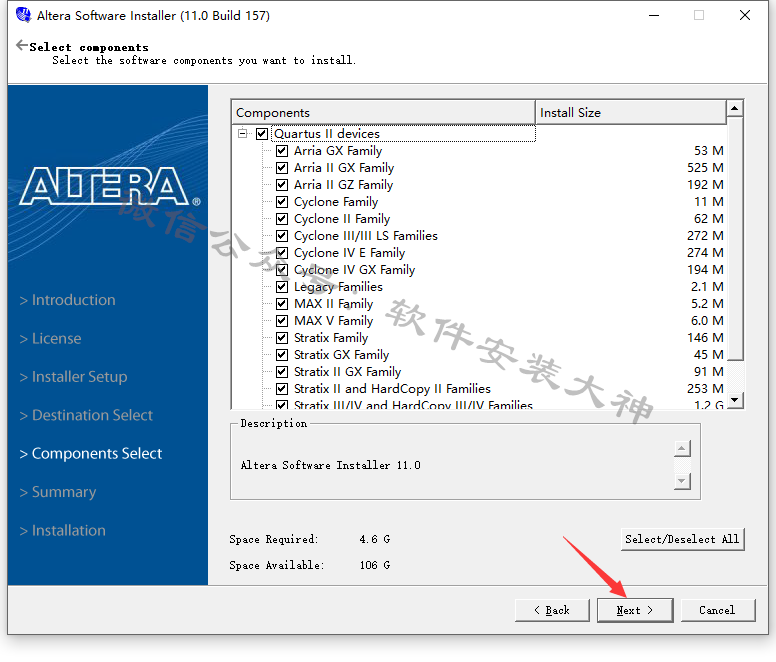Screen dimensions: 776x662
Task: Uncheck the Cyclone II Family checkbox
Action: point(282,219)
